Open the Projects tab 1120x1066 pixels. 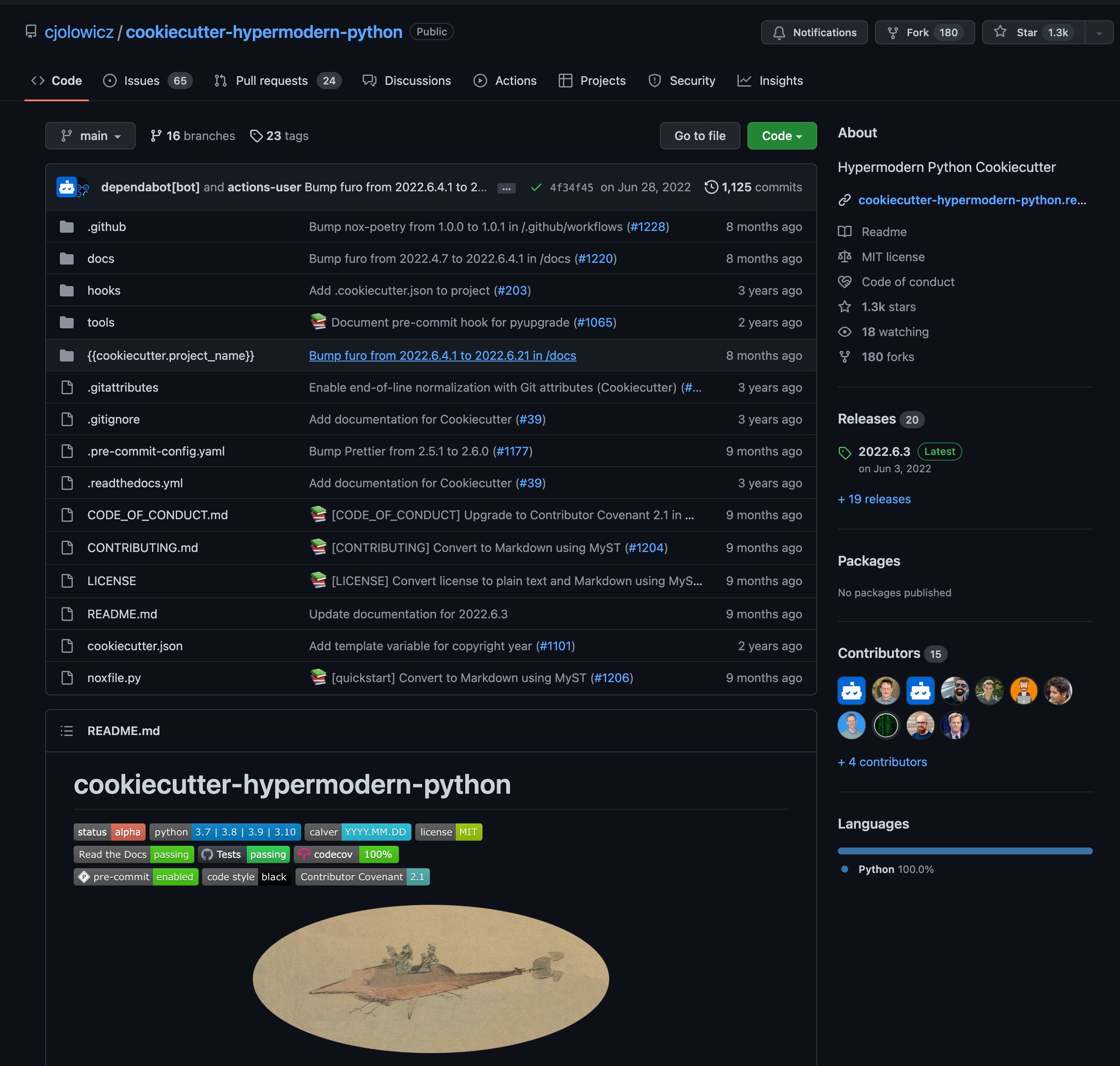(592, 81)
